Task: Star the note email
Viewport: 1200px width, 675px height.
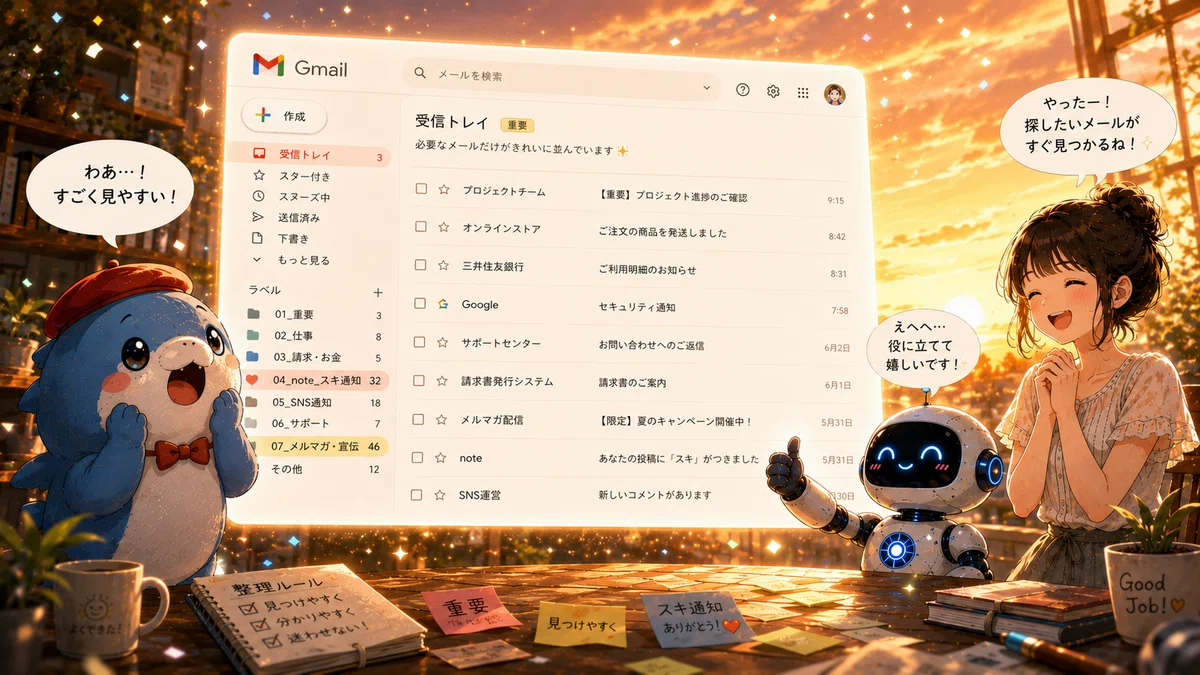Action: 441,457
